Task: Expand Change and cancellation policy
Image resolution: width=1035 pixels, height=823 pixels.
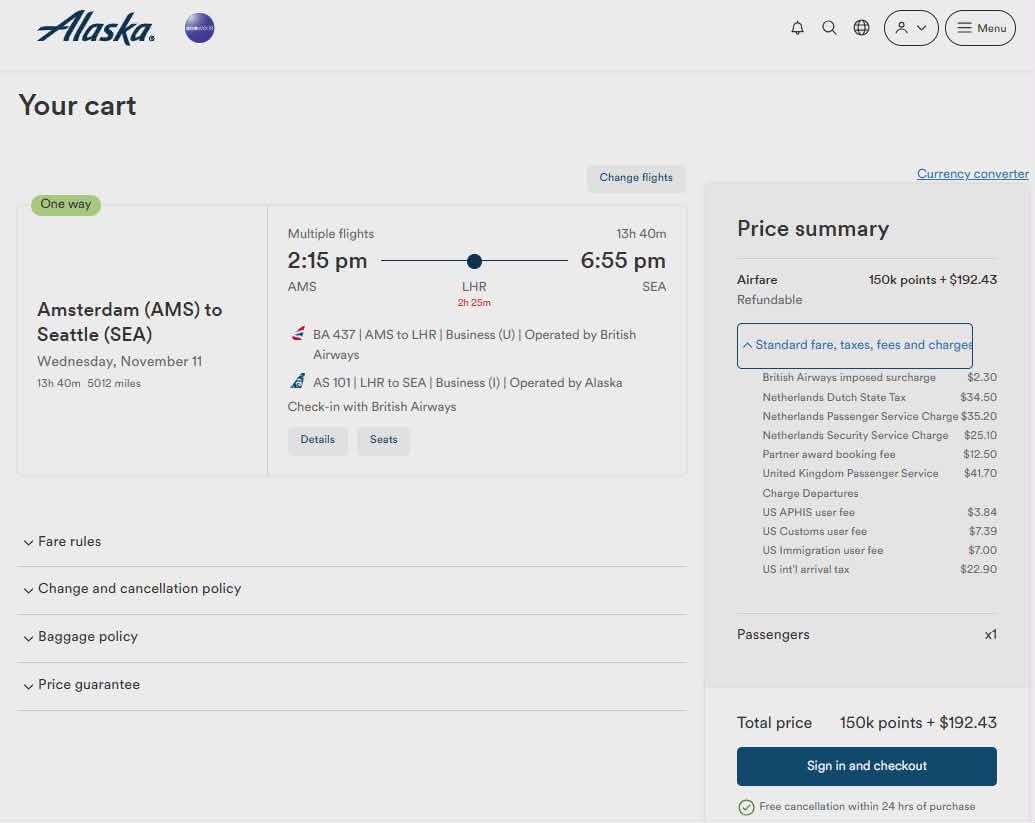Action: 140,589
